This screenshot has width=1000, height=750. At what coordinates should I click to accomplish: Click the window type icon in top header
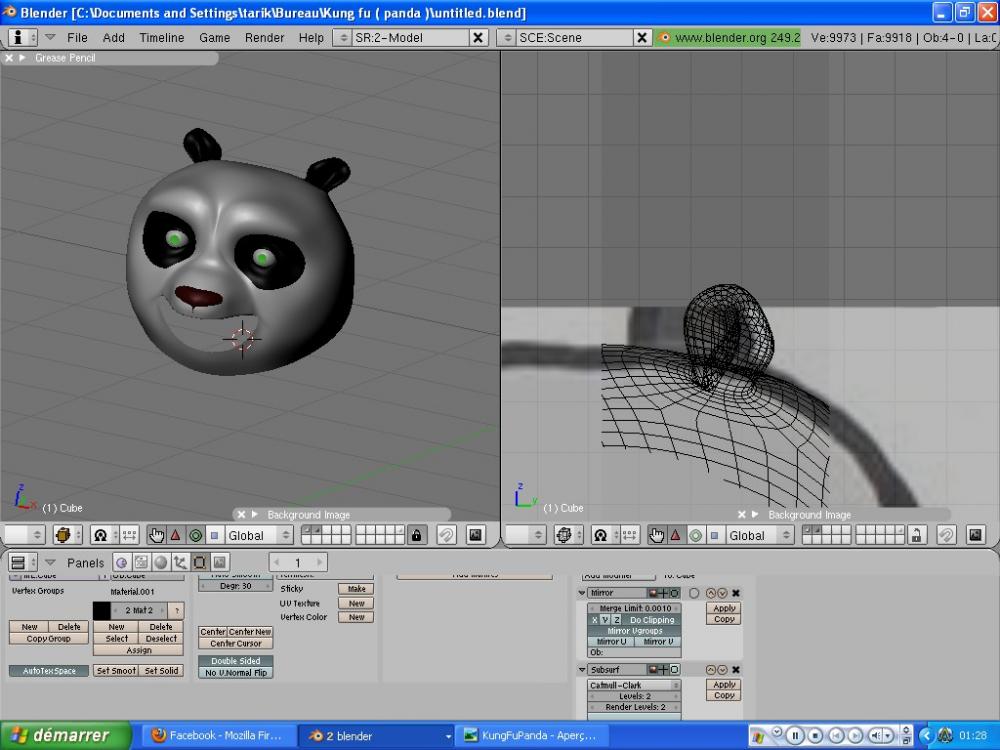click(x=22, y=38)
